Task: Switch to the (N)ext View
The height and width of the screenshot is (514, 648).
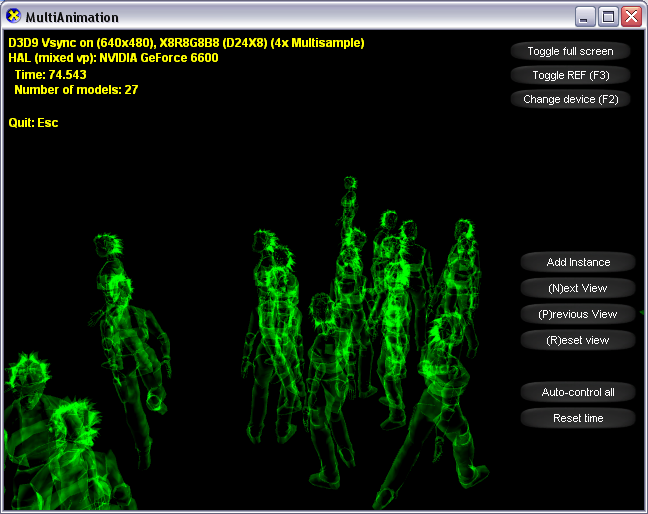Action: pyautogui.click(x=578, y=288)
